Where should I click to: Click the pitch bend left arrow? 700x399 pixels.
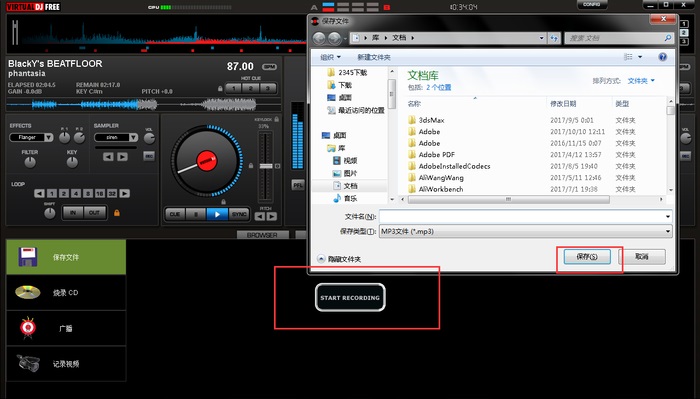tap(260, 216)
